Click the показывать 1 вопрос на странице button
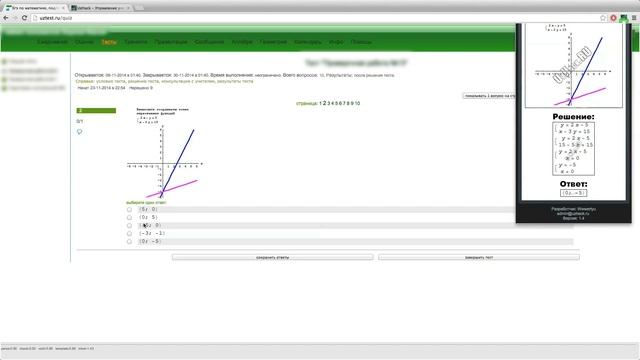Screen dimensions: 640x360 (x=489, y=96)
